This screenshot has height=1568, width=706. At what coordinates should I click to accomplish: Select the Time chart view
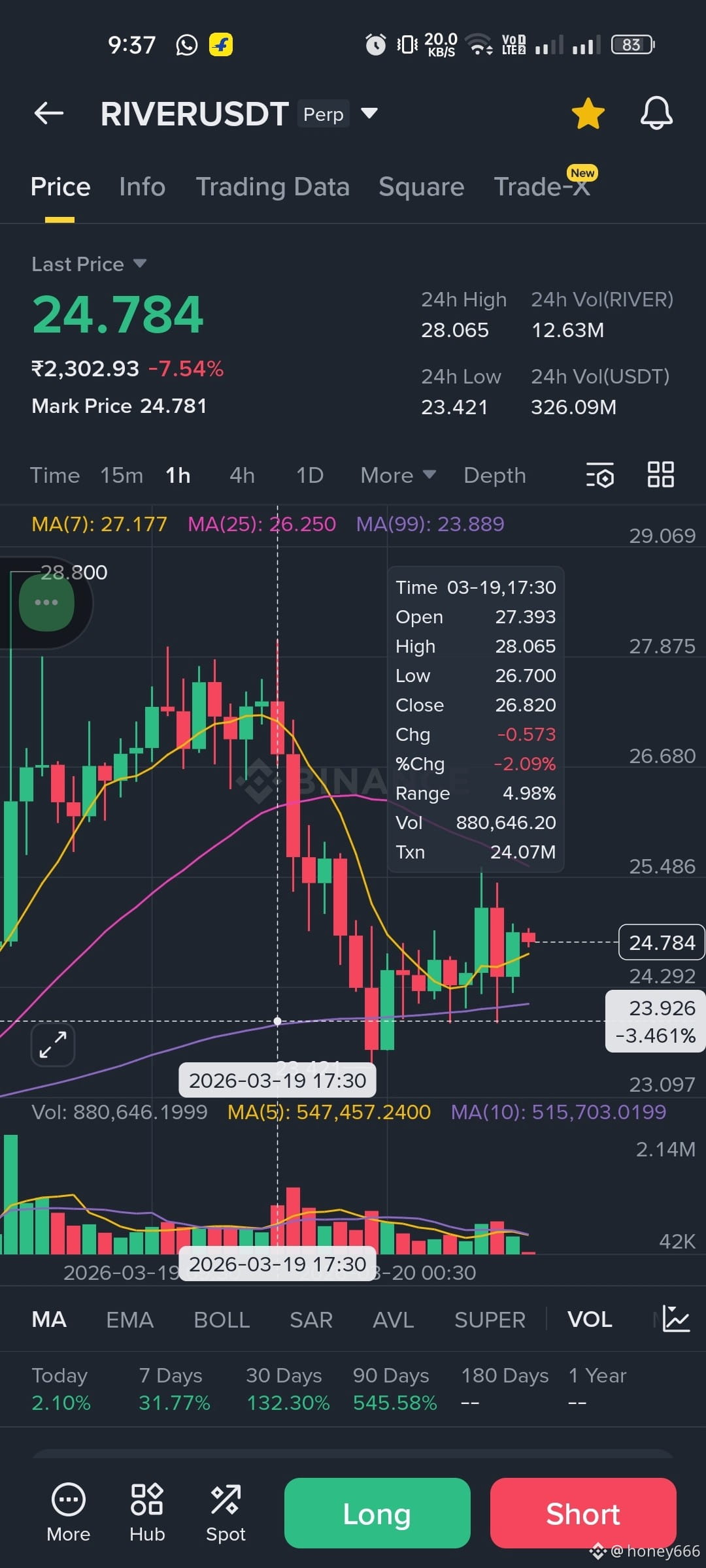(x=55, y=476)
